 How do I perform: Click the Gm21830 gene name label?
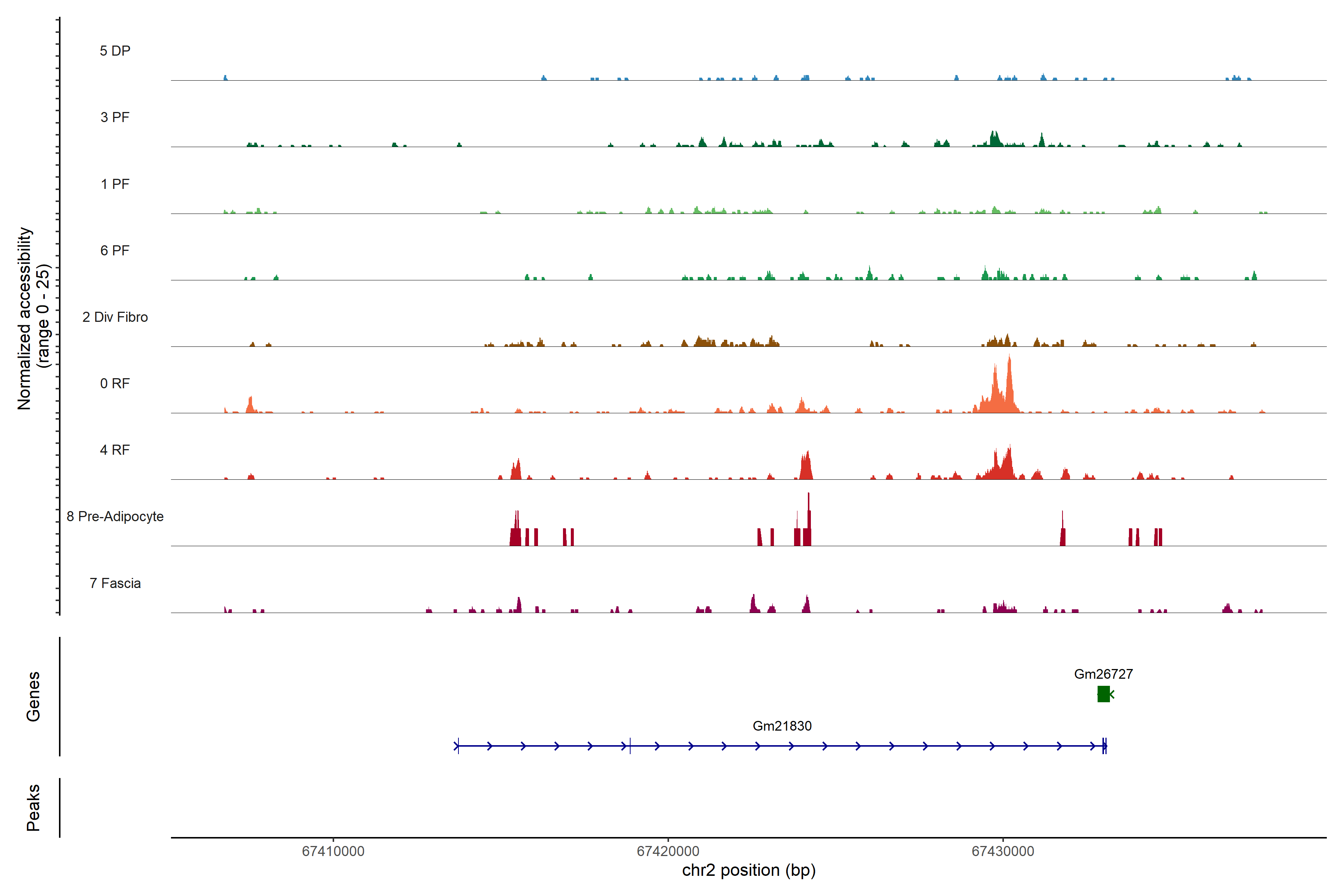(782, 726)
